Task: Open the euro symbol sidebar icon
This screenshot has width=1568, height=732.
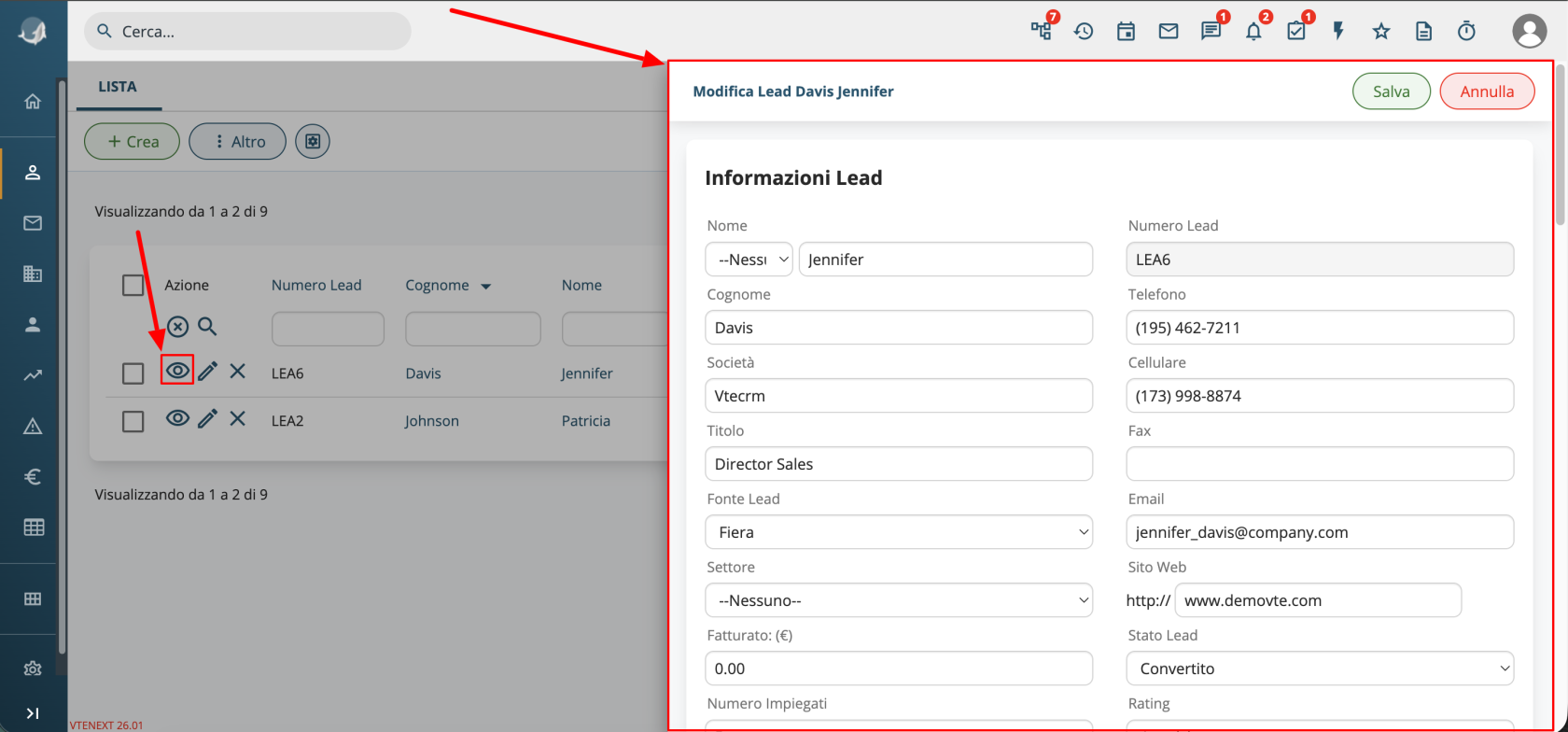Action: 33,476
